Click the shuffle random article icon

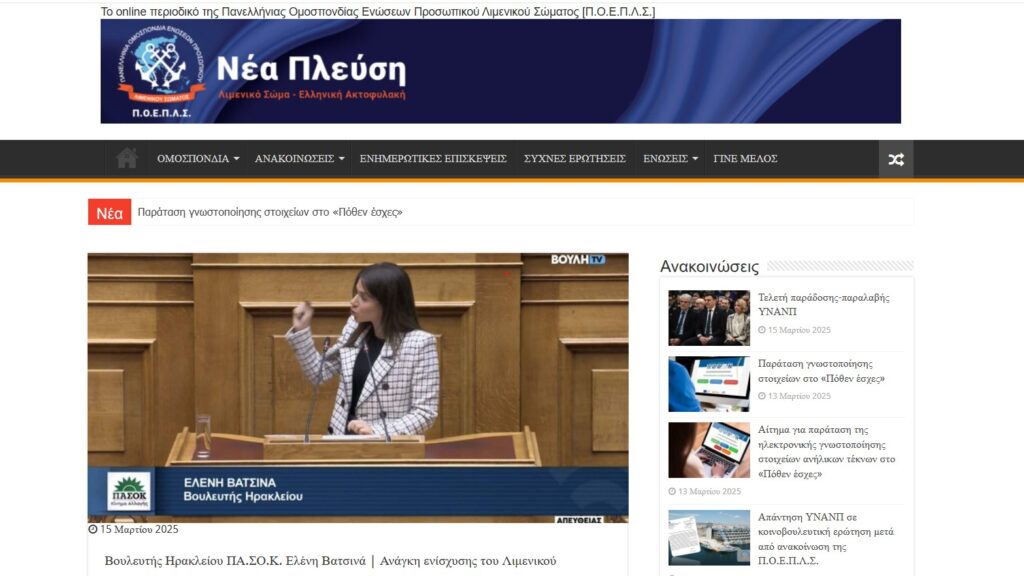(x=895, y=159)
